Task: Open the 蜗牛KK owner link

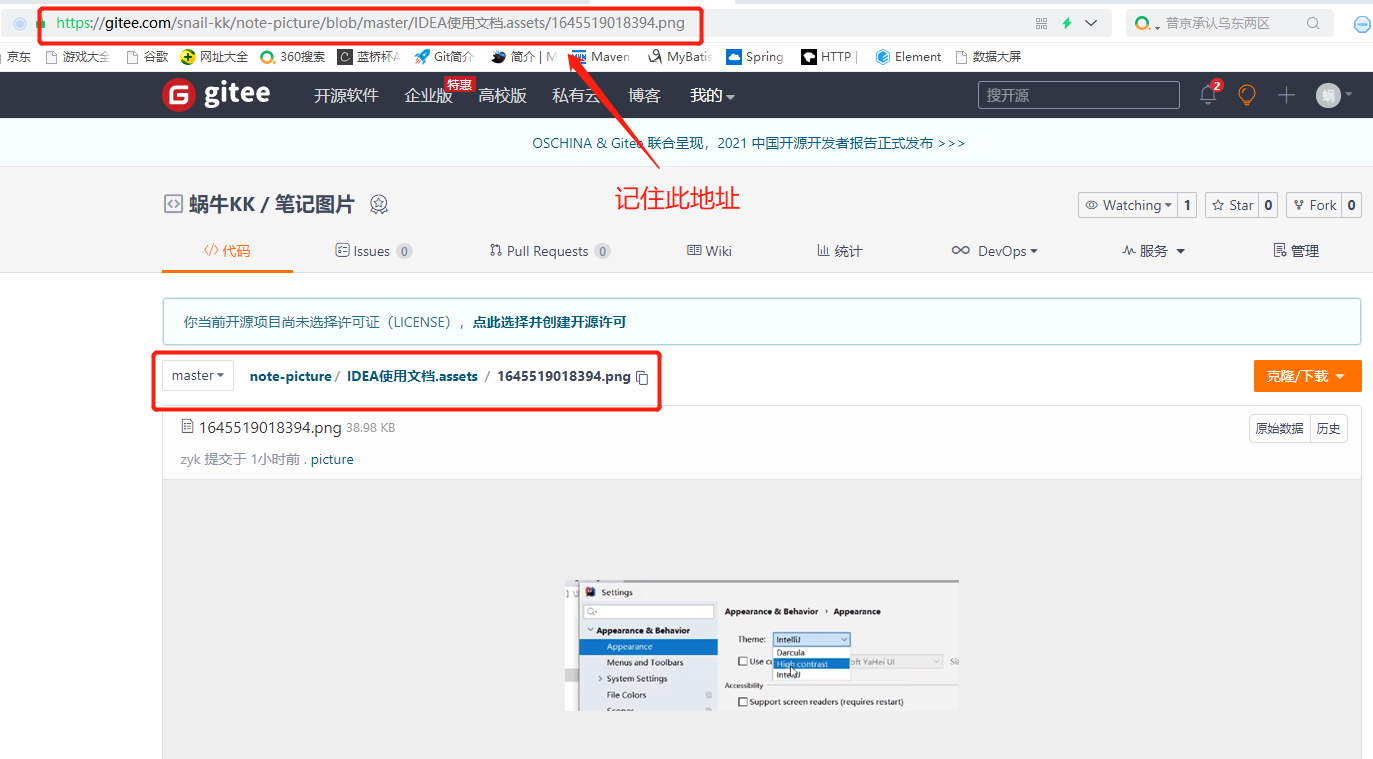Action: (222, 204)
